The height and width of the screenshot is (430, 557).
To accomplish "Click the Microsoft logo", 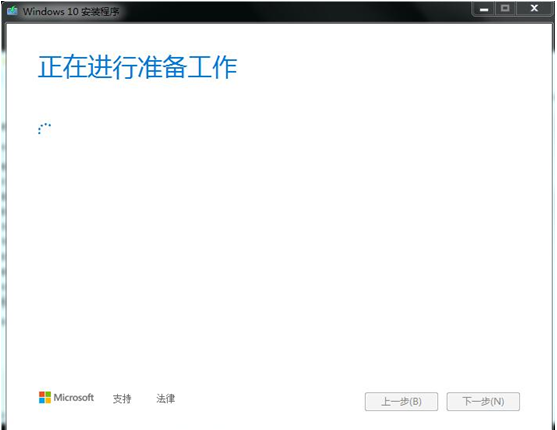I will [x=66, y=398].
